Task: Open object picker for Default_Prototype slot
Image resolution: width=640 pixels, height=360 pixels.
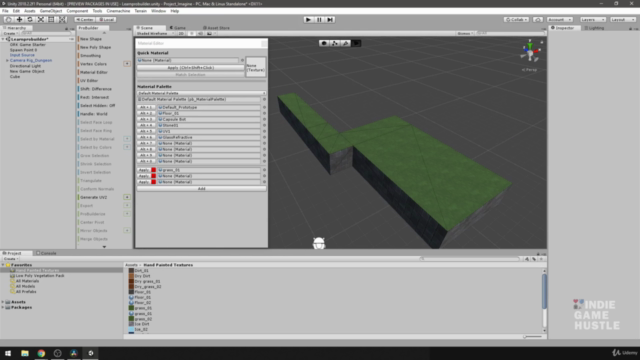Action: [264, 107]
